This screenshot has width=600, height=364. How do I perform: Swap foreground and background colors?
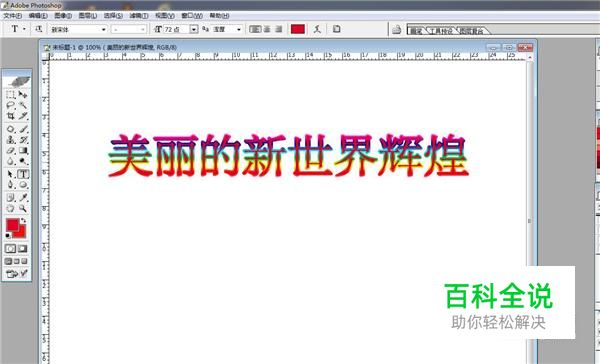tap(24, 220)
